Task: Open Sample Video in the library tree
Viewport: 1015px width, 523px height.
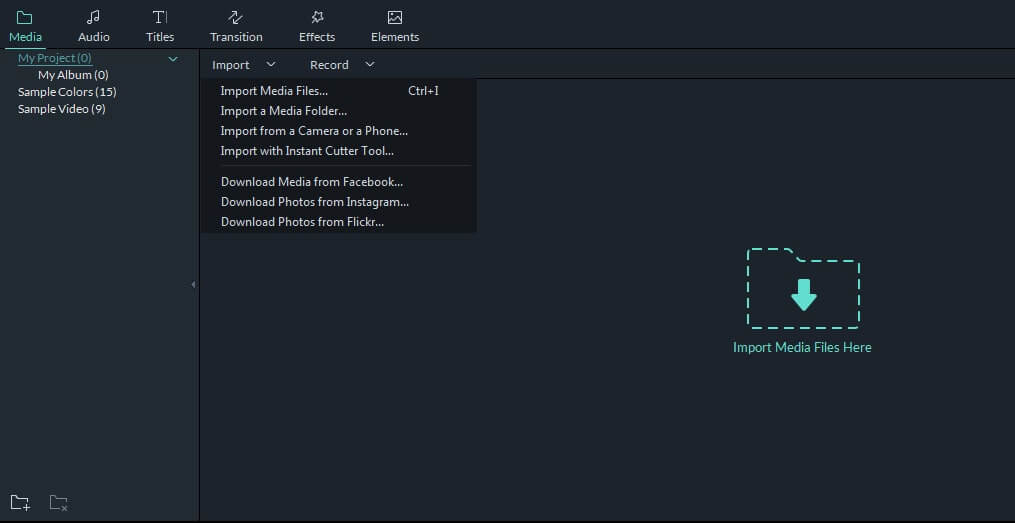Action: [x=61, y=109]
